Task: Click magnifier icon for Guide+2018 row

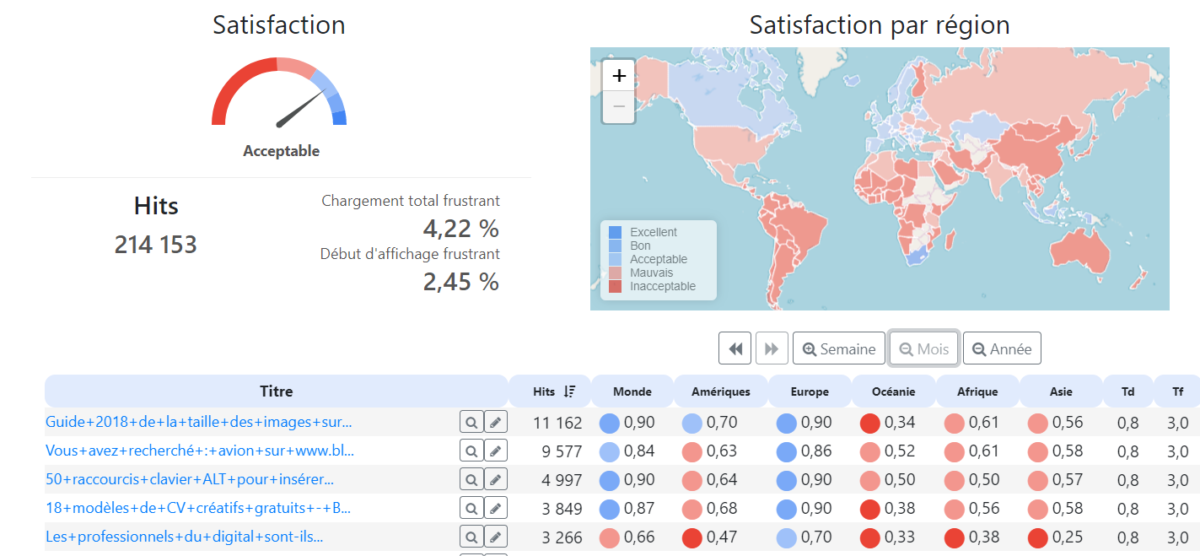Action: point(471,423)
